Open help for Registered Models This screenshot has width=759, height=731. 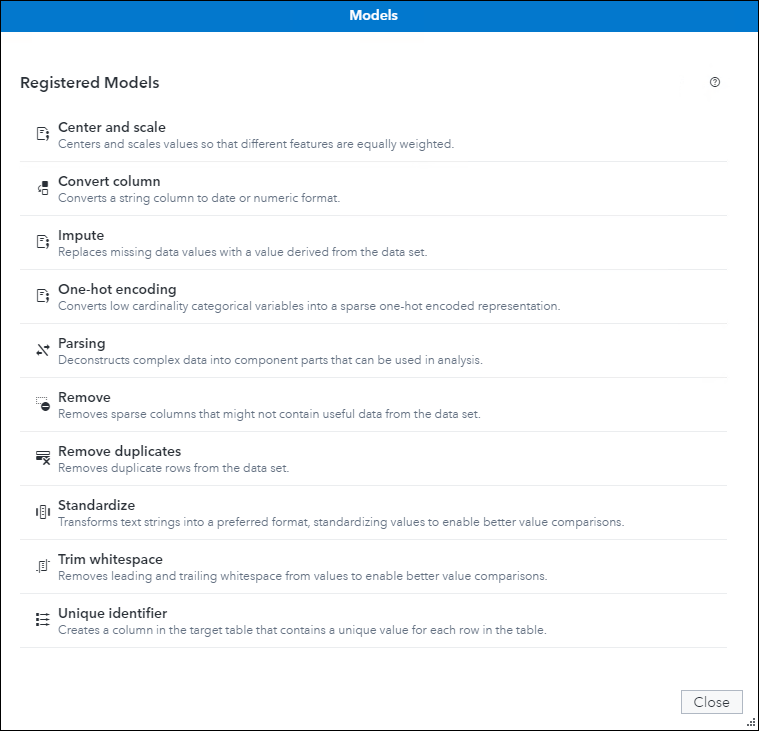pyautogui.click(x=714, y=82)
